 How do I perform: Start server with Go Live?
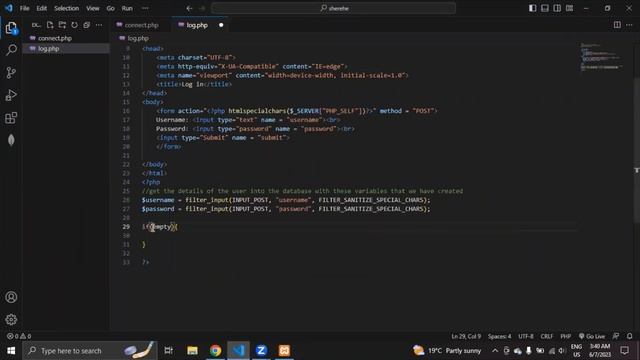click(x=592, y=336)
